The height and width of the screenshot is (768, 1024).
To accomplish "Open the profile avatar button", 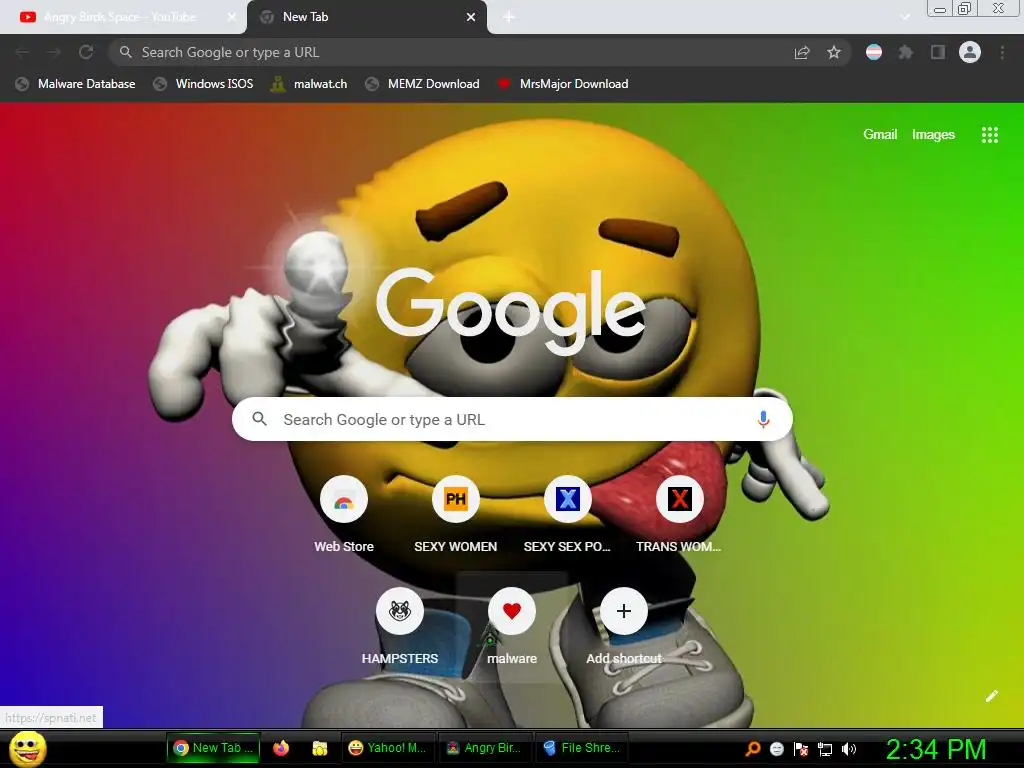I will [970, 52].
